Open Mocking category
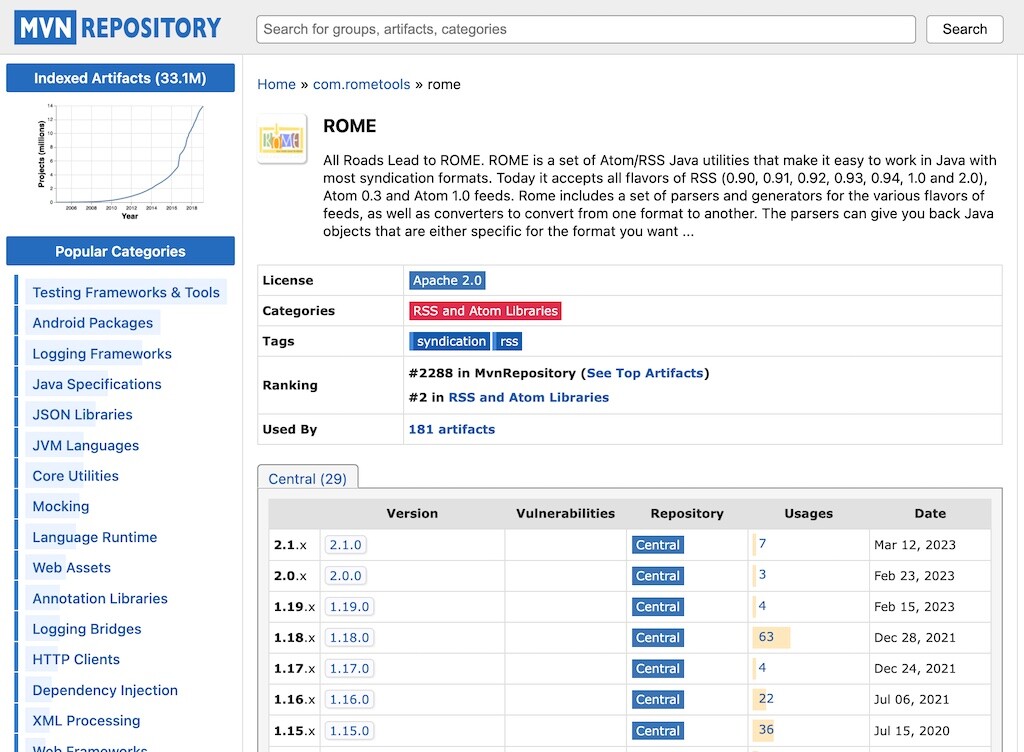 coord(61,506)
